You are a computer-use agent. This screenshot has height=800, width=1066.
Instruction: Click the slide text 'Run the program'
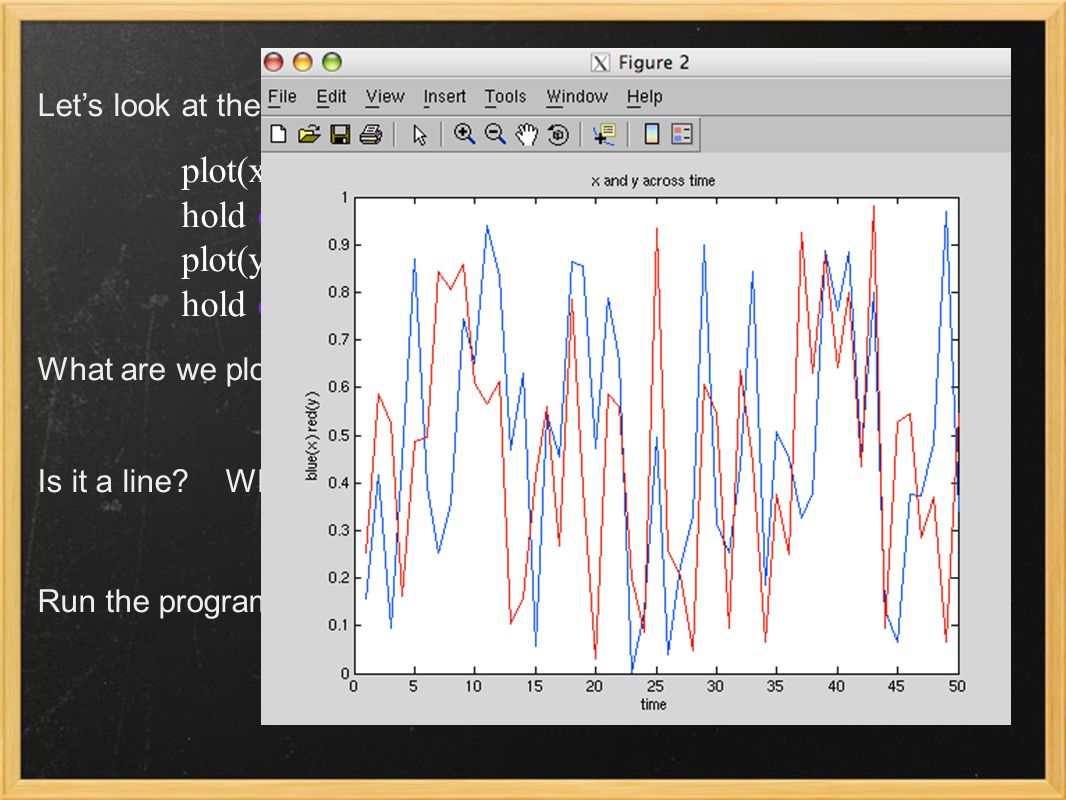[x=149, y=603]
